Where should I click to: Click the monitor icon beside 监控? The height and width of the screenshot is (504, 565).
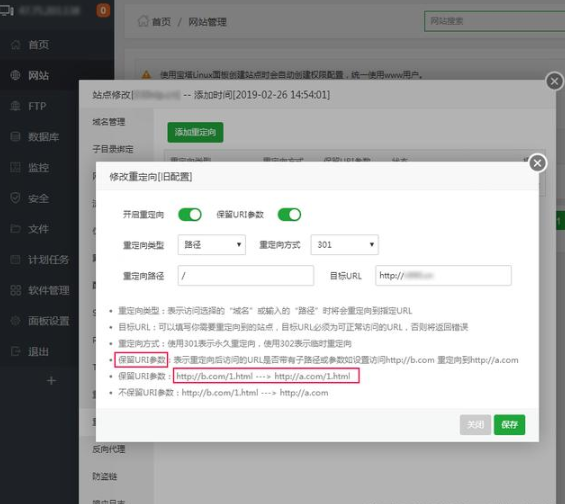coord(15,167)
